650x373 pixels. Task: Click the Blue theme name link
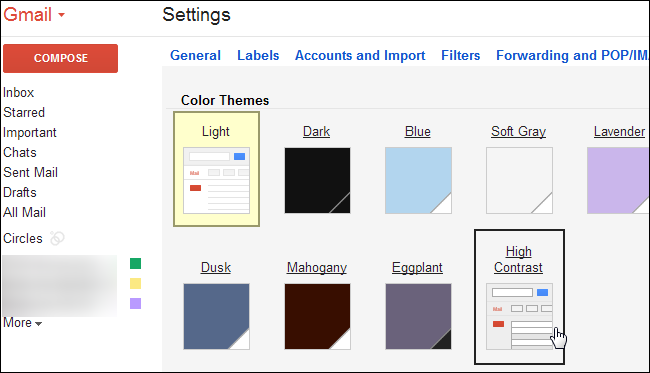tap(417, 131)
